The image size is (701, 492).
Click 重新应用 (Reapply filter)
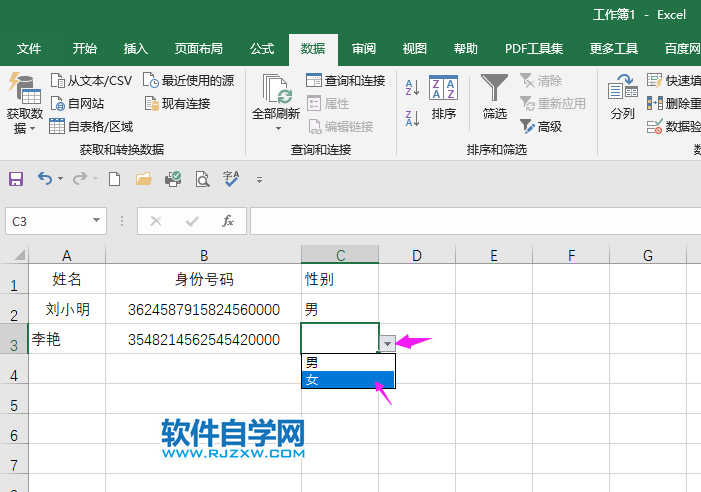[553, 104]
